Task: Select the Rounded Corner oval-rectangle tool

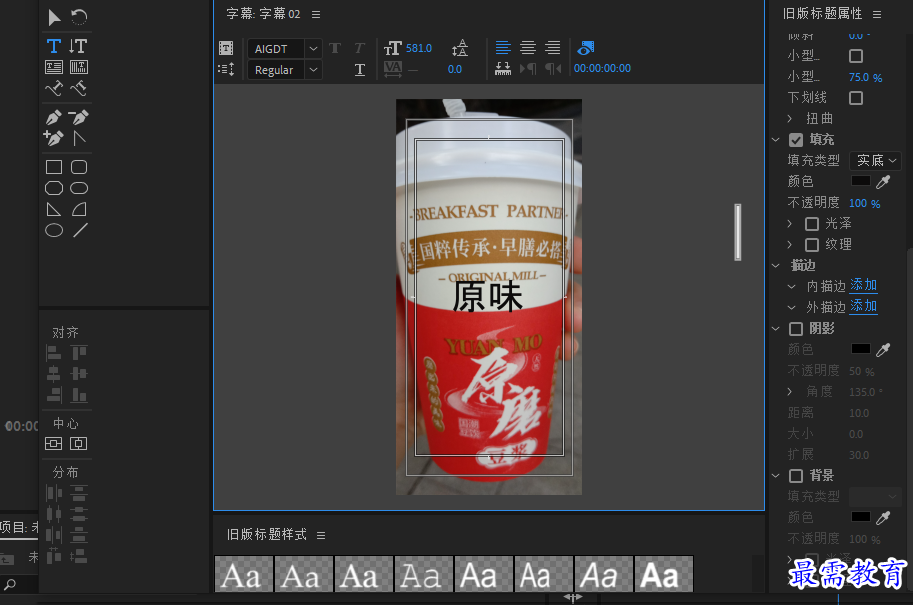Action: pyautogui.click(x=79, y=188)
